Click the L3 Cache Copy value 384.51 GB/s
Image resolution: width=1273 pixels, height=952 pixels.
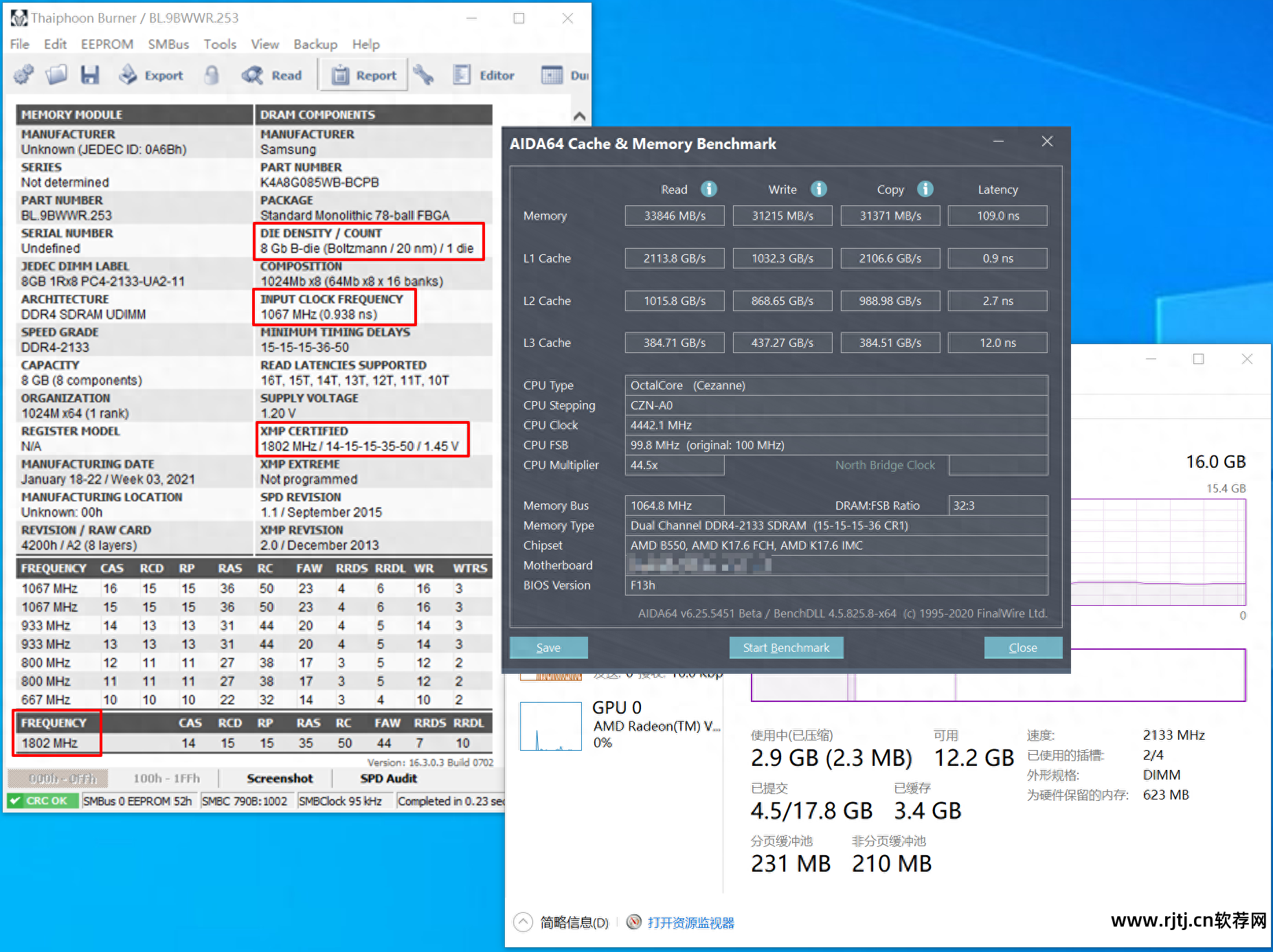[x=890, y=343]
